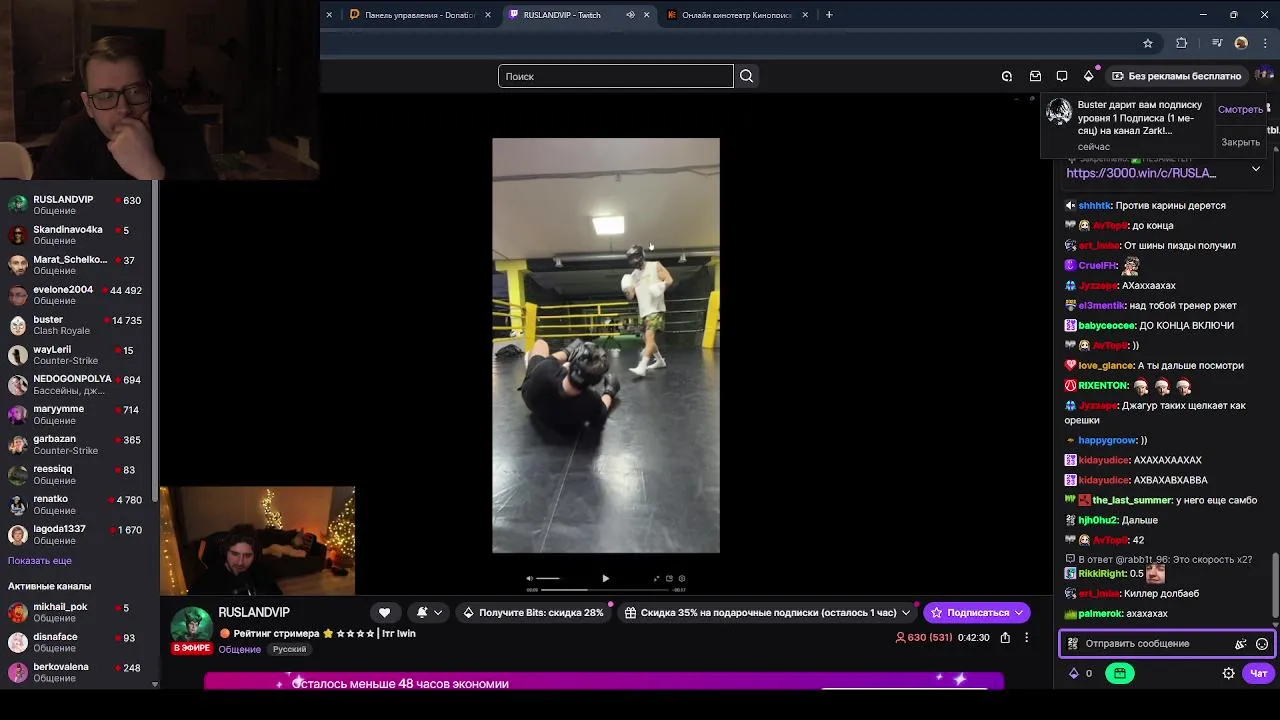Switch to Онлайн кинотеатр Кинопоиск tab

coord(737,15)
